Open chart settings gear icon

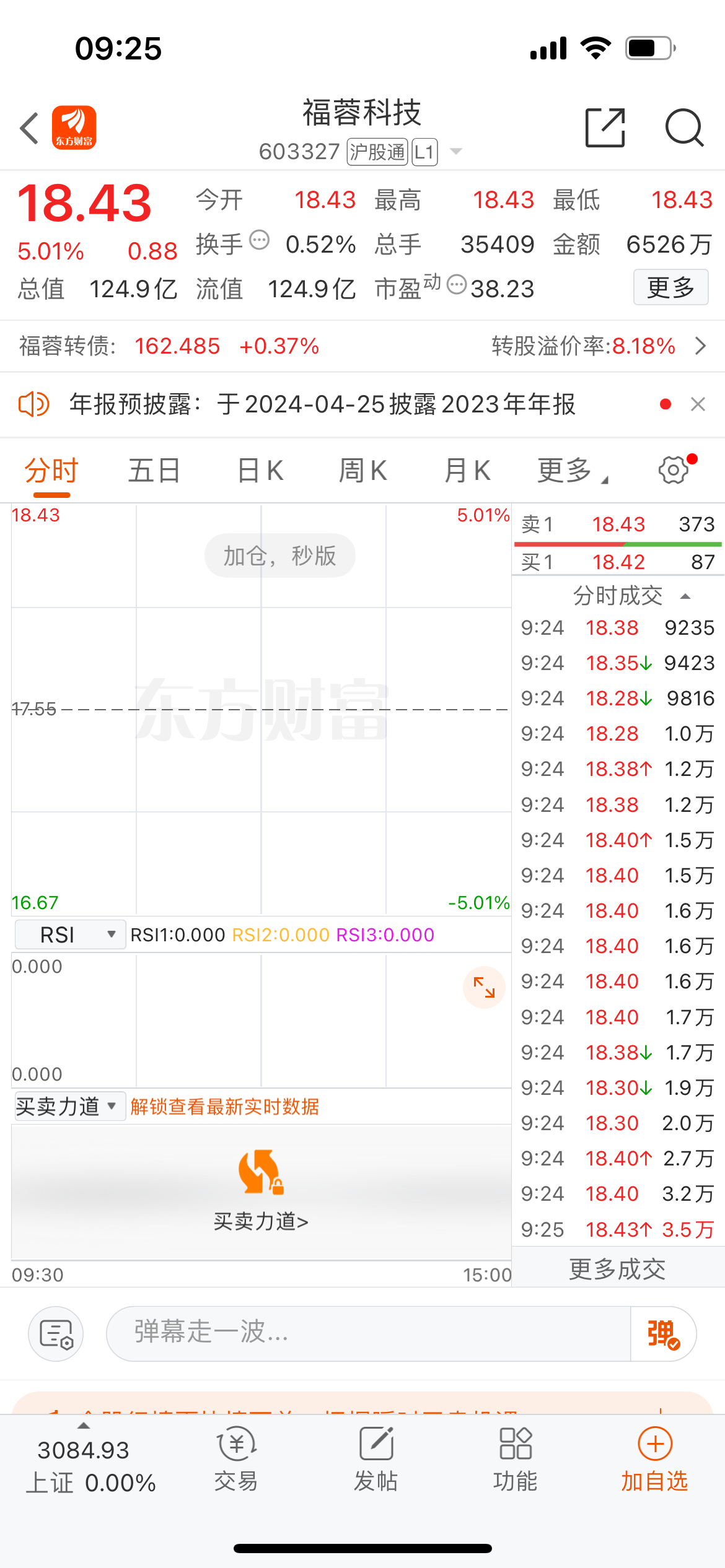click(x=674, y=470)
